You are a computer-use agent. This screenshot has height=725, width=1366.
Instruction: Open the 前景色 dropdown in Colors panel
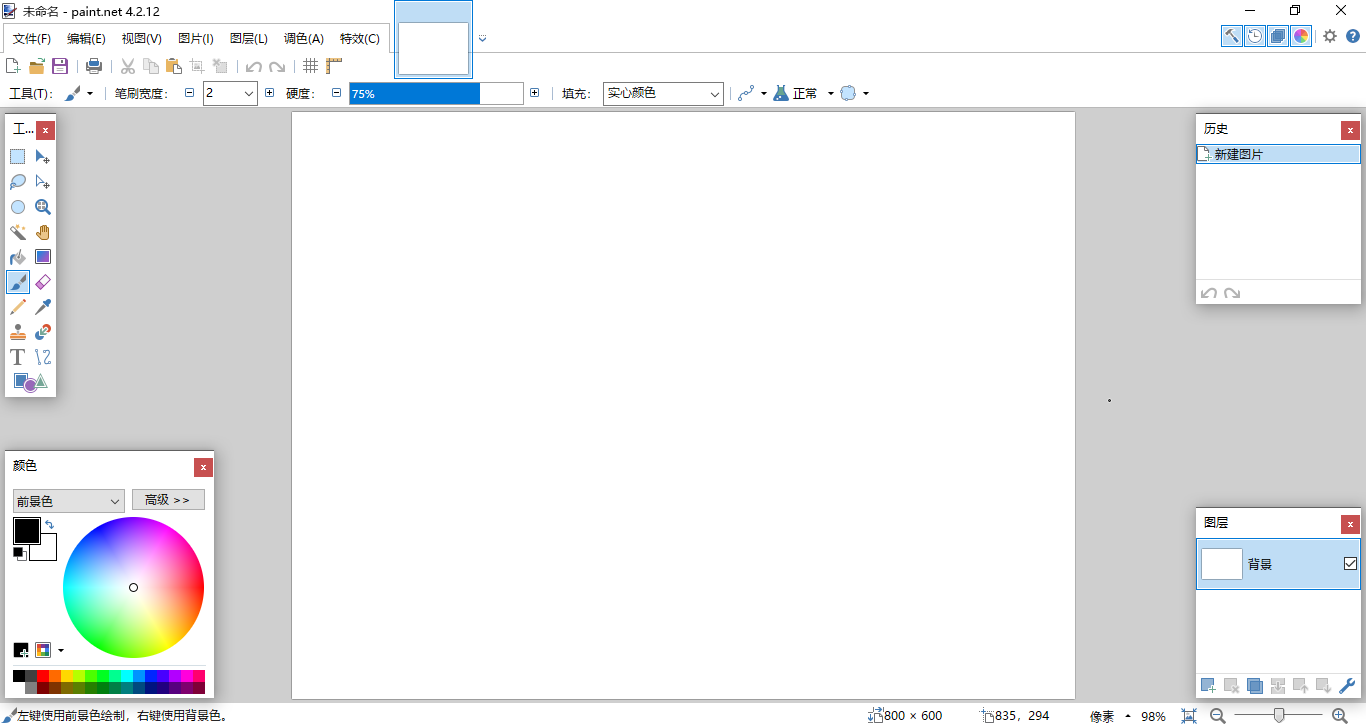(x=68, y=501)
